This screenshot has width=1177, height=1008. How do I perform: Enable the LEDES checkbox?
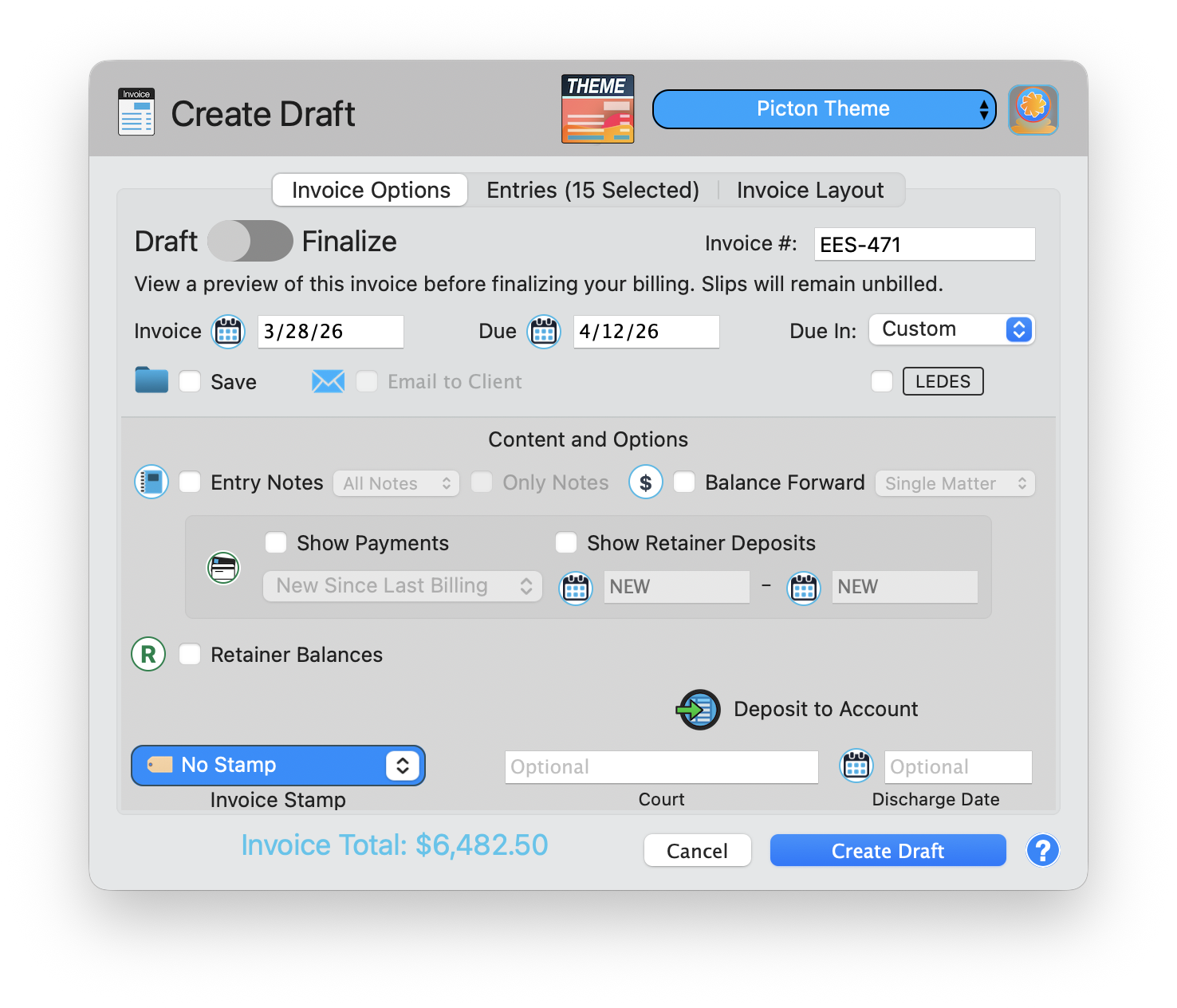(882, 381)
